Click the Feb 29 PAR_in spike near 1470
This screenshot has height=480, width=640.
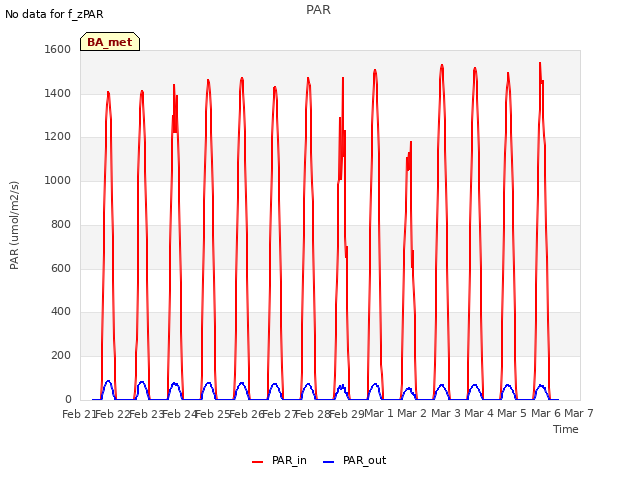click(x=343, y=78)
